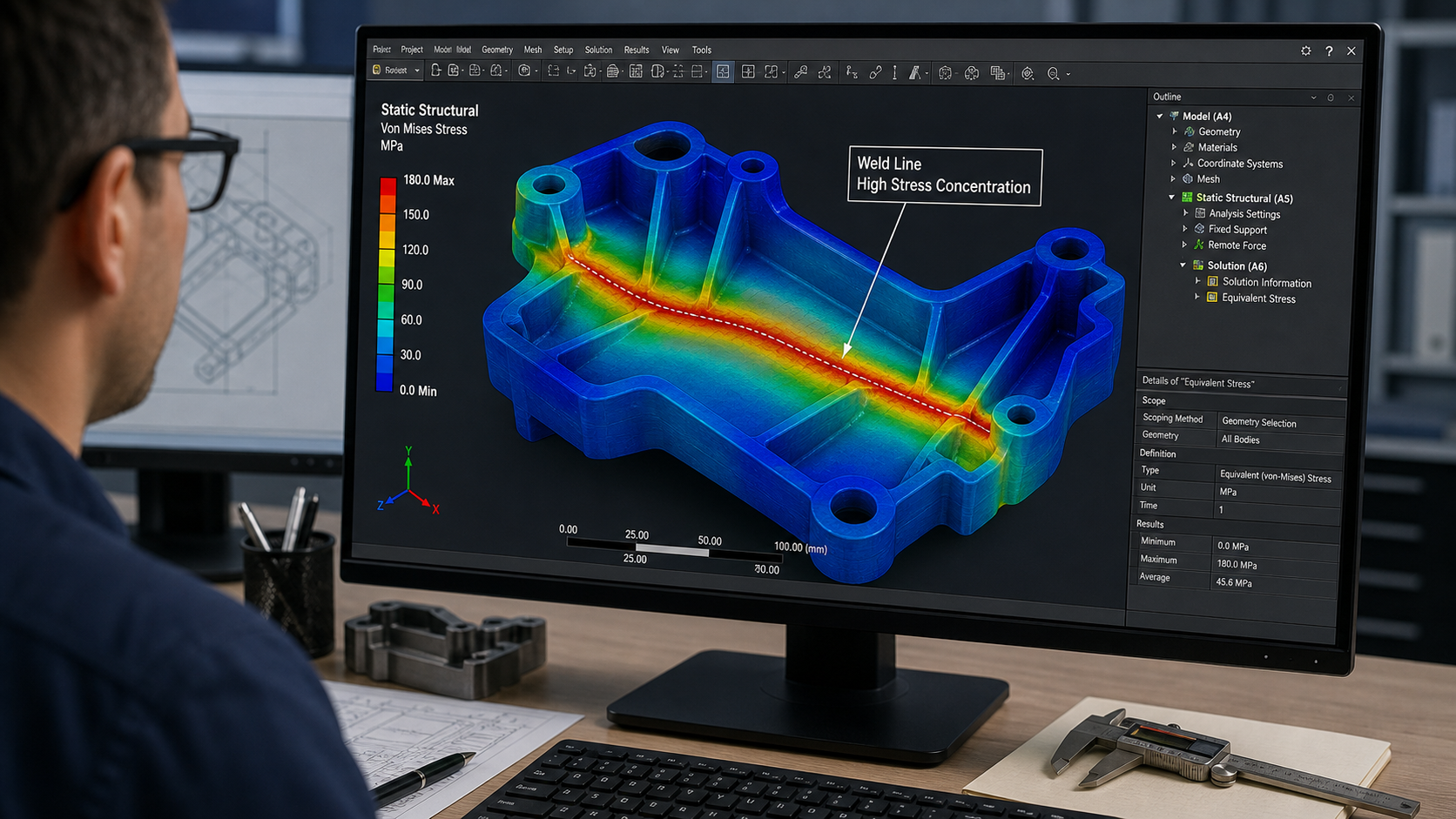
Task: Click the highlighted active view-mode toolbar icon
Action: (723, 72)
